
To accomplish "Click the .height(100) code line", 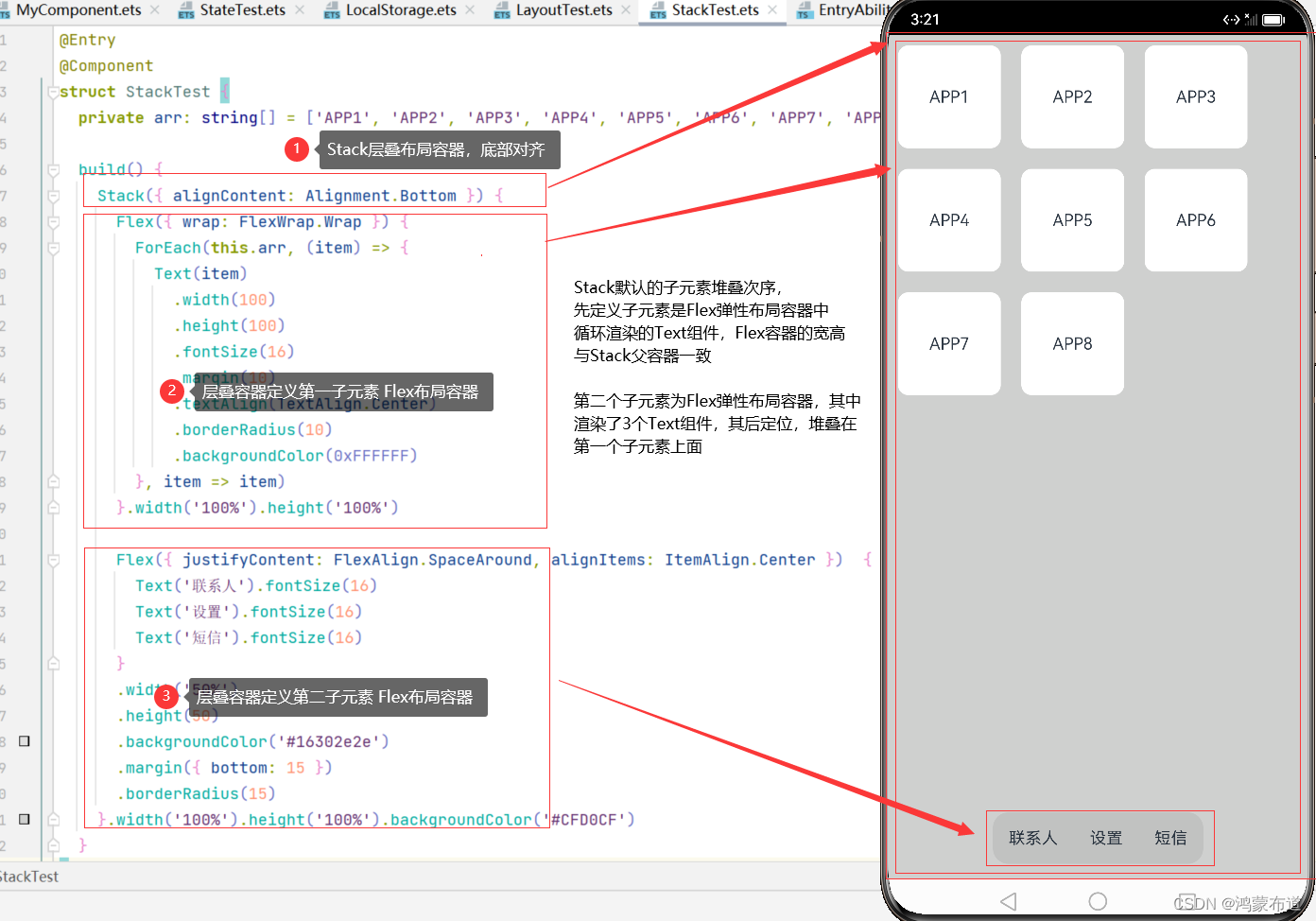I will coord(229,325).
